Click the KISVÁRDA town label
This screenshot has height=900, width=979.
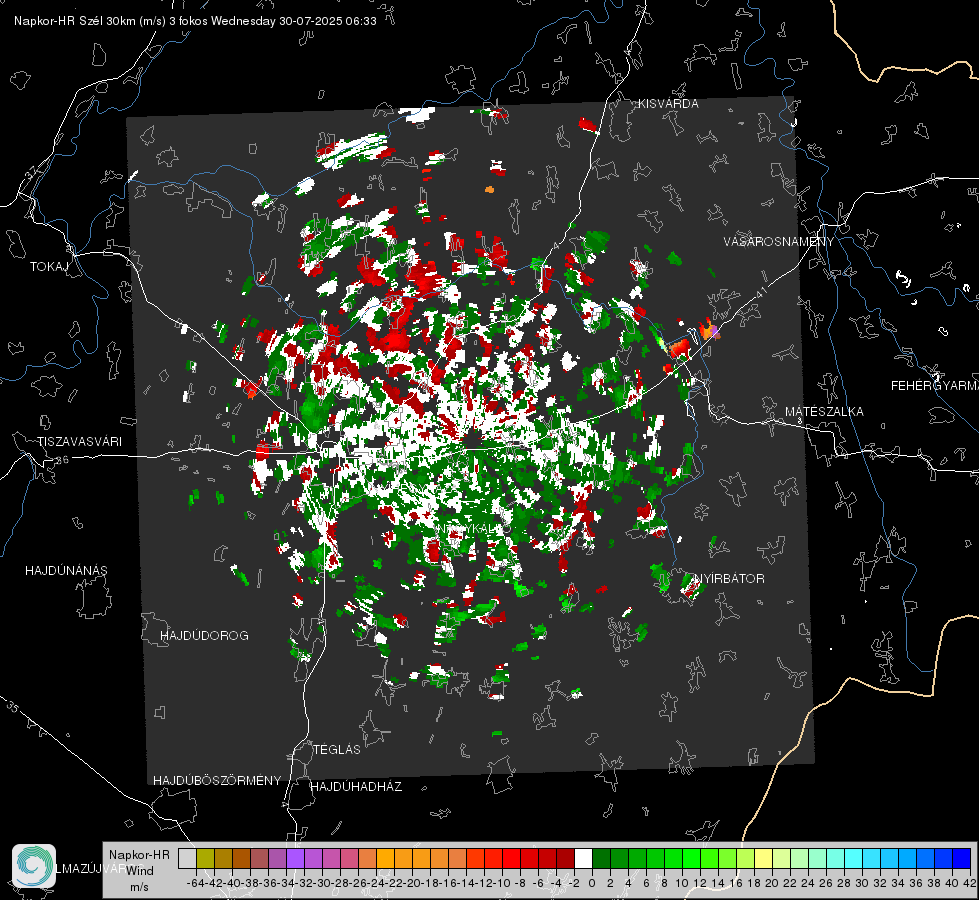(668, 104)
